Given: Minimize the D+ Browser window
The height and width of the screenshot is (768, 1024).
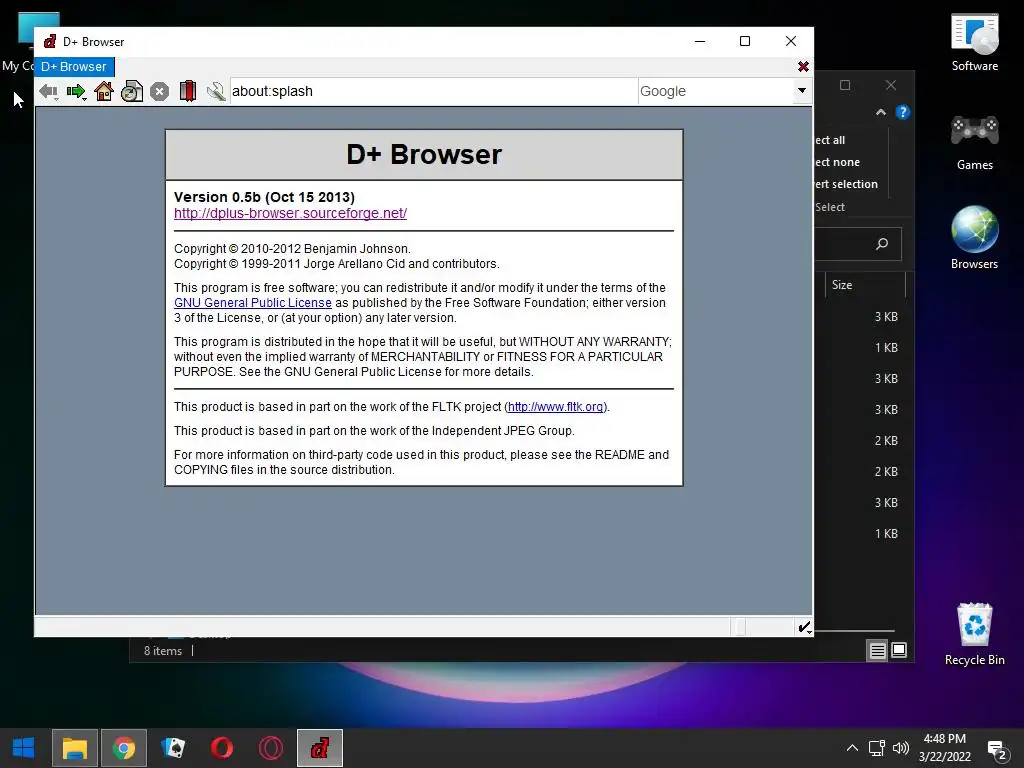Looking at the screenshot, I should pyautogui.click(x=700, y=41).
